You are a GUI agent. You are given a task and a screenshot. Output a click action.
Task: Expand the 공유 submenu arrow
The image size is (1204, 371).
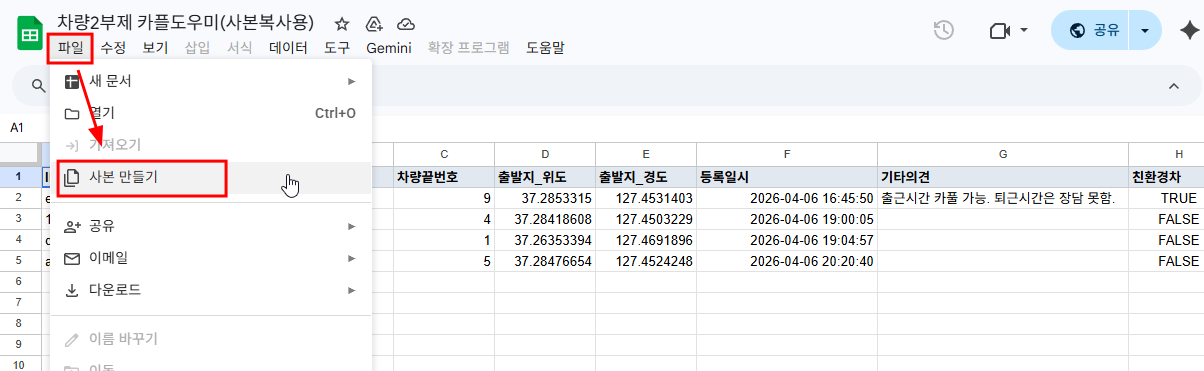pos(352,226)
